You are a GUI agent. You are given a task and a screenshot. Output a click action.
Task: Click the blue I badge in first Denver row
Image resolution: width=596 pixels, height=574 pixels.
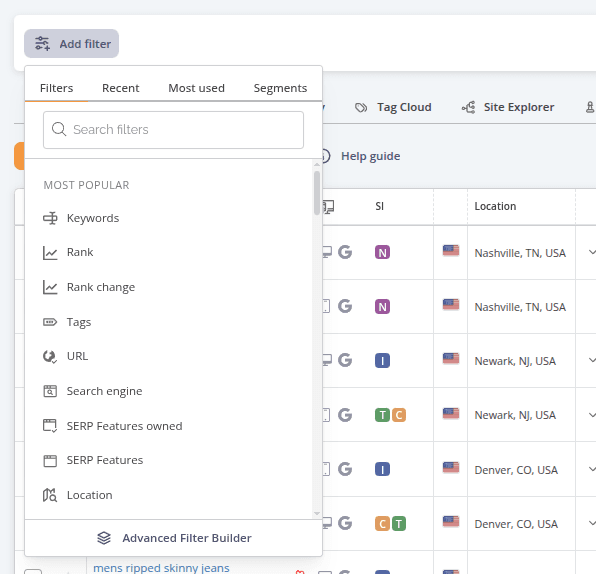tap(382, 469)
